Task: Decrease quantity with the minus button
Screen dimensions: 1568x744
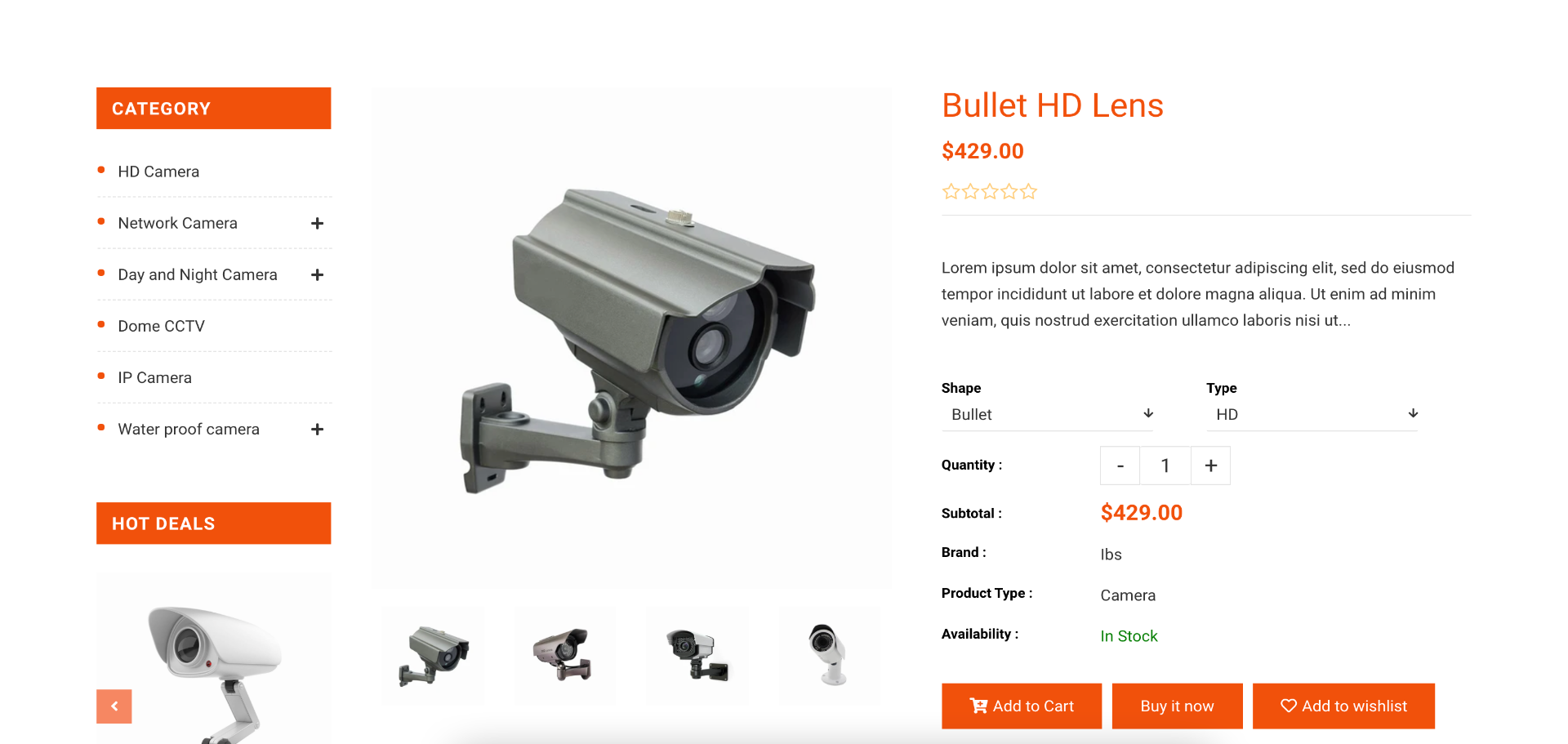Action: point(1120,466)
